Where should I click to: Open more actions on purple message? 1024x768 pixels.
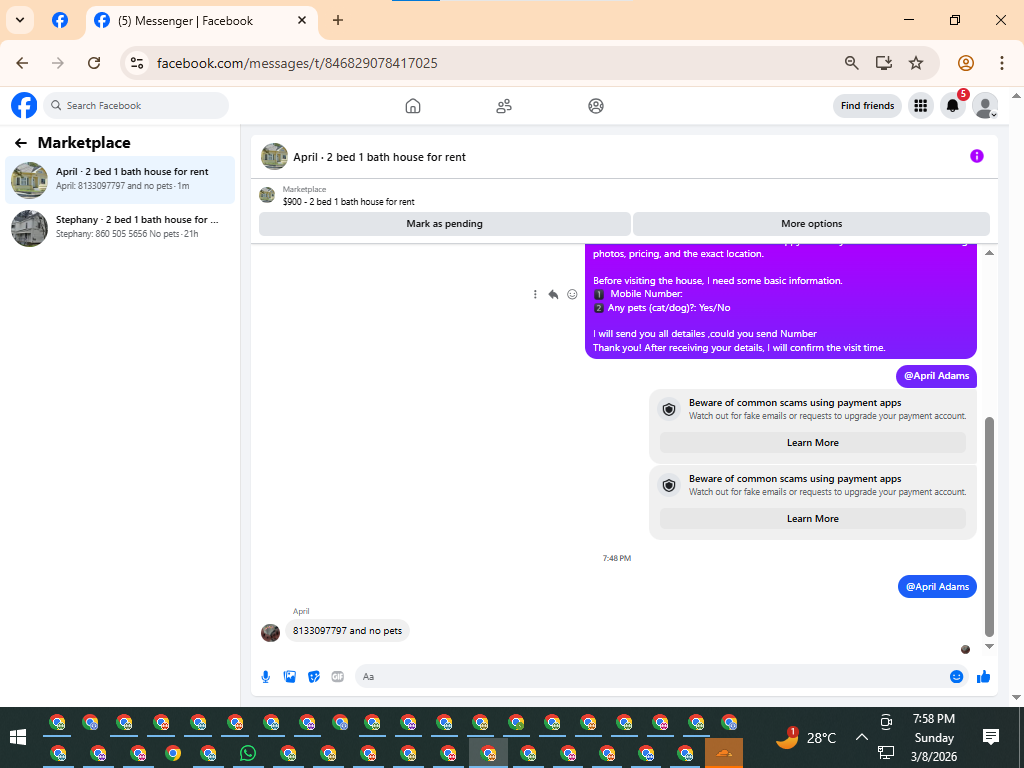point(535,295)
